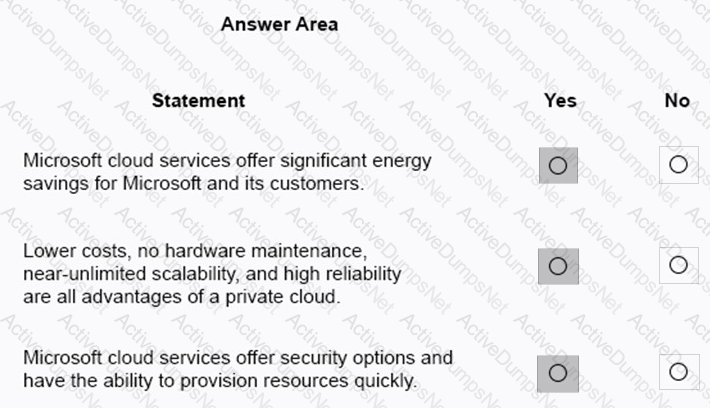Click the line ending with "significant energy"
Image resolution: width=710 pixels, height=408 pixels.
pos(227,161)
